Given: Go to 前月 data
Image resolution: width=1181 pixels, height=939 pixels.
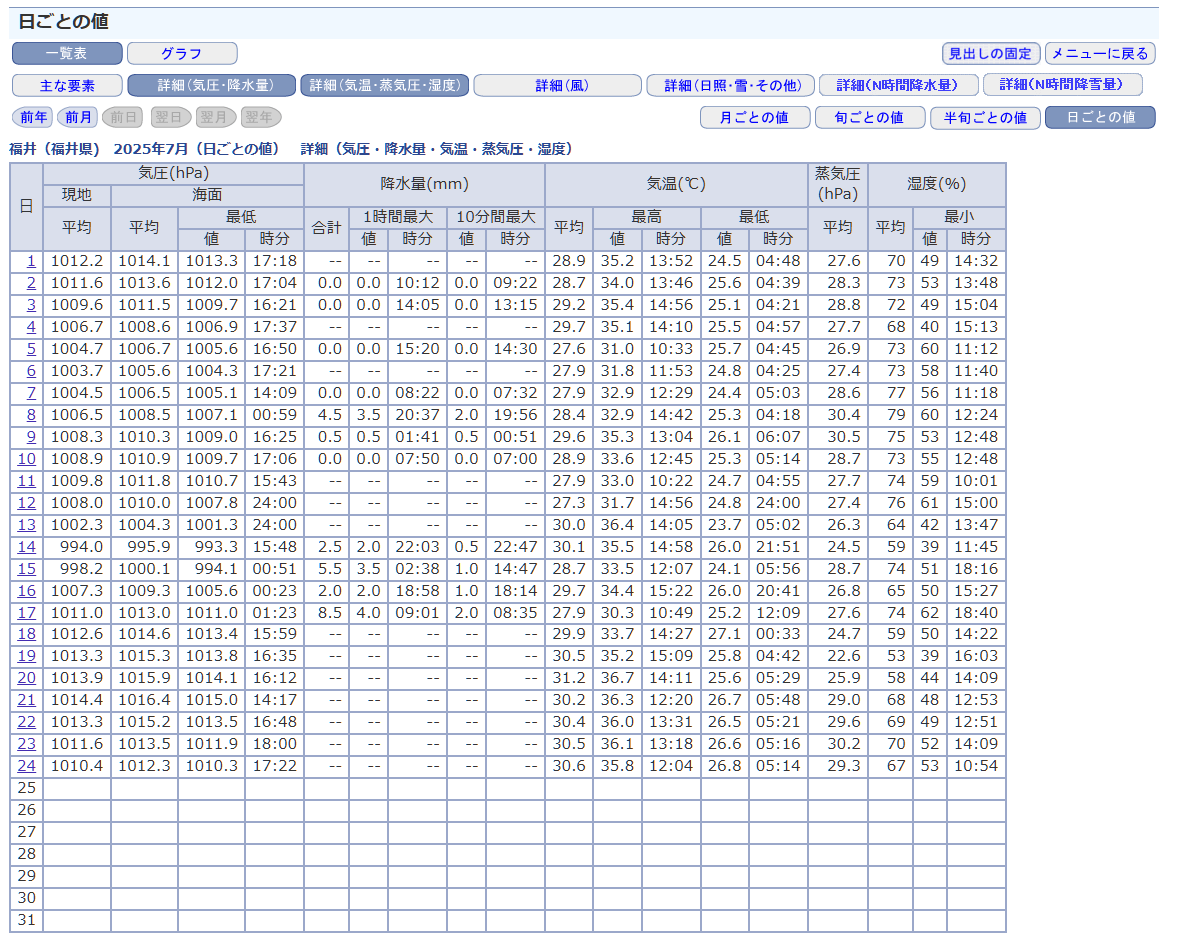Looking at the screenshot, I should [78, 117].
